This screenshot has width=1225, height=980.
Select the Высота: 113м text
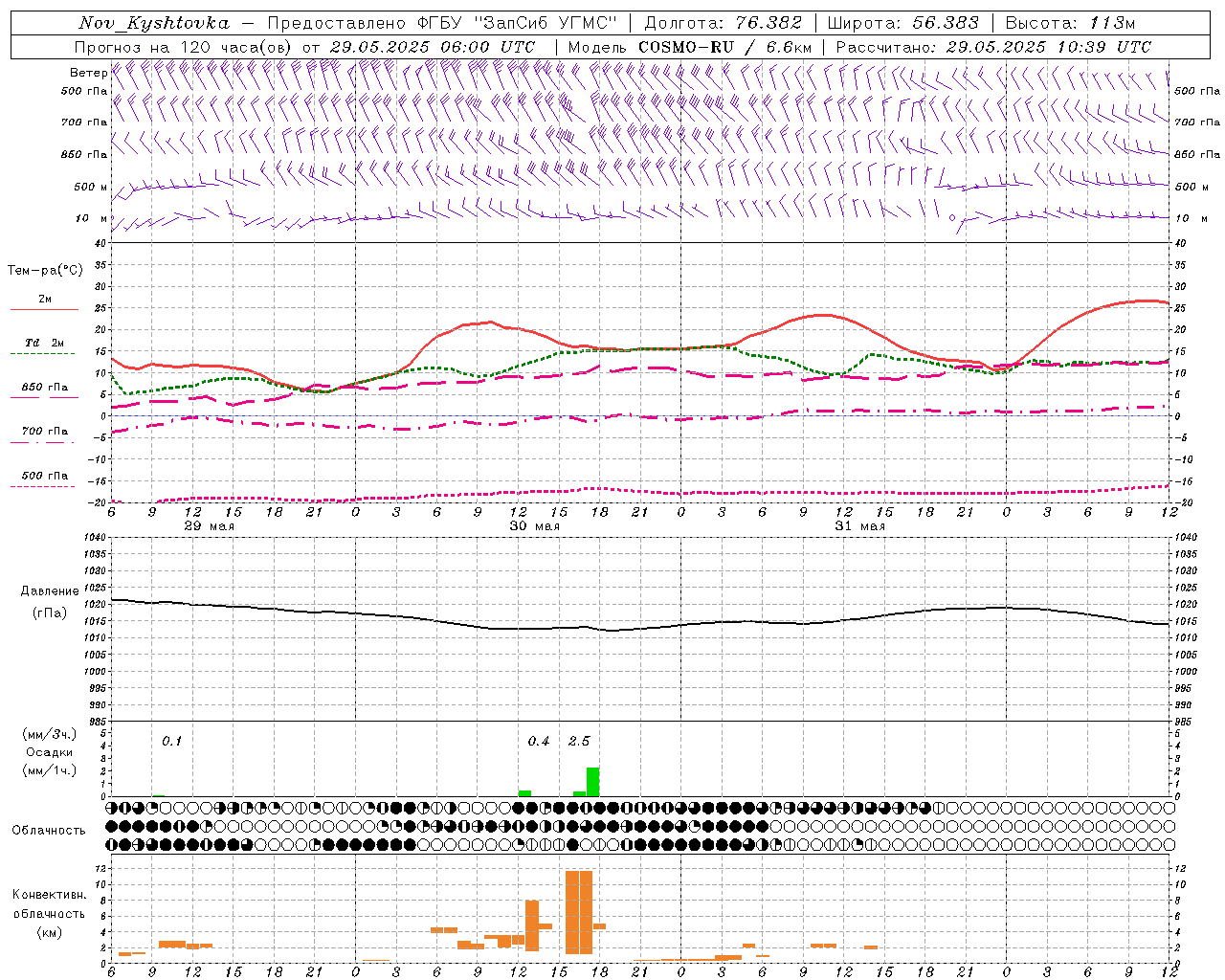click(x=1073, y=23)
